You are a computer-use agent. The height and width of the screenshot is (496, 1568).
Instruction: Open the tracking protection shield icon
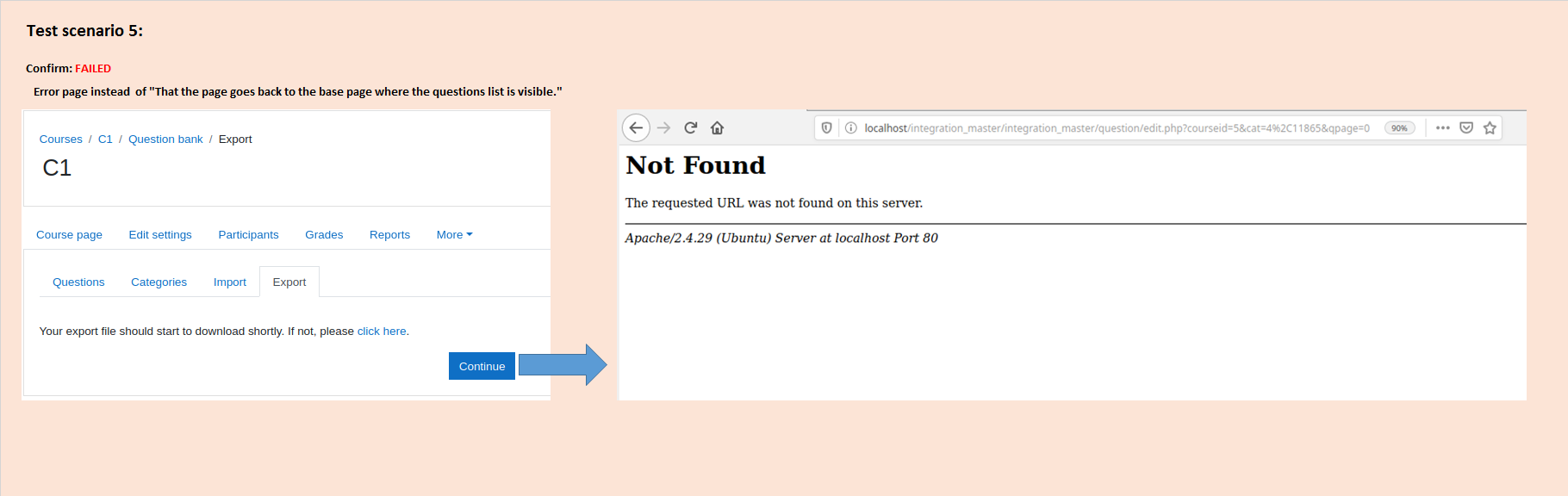(x=826, y=127)
